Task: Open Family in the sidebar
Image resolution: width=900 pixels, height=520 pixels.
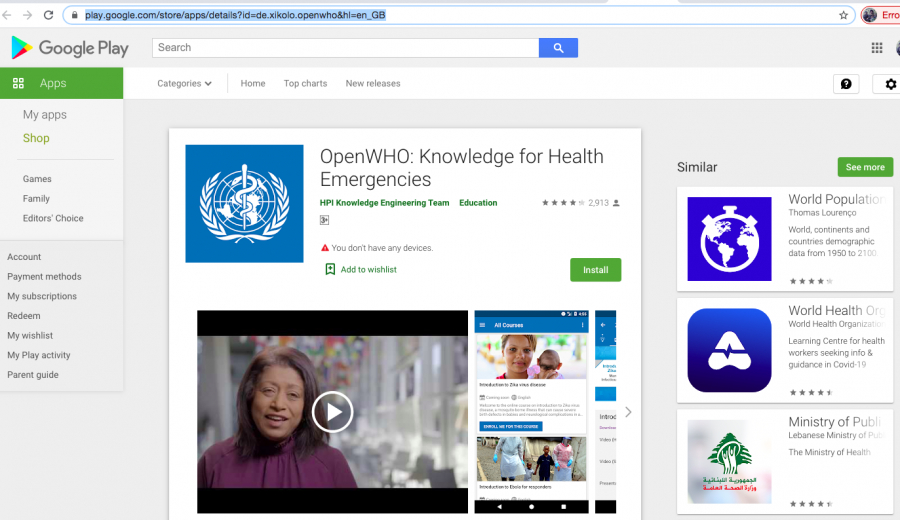Action: coord(36,199)
